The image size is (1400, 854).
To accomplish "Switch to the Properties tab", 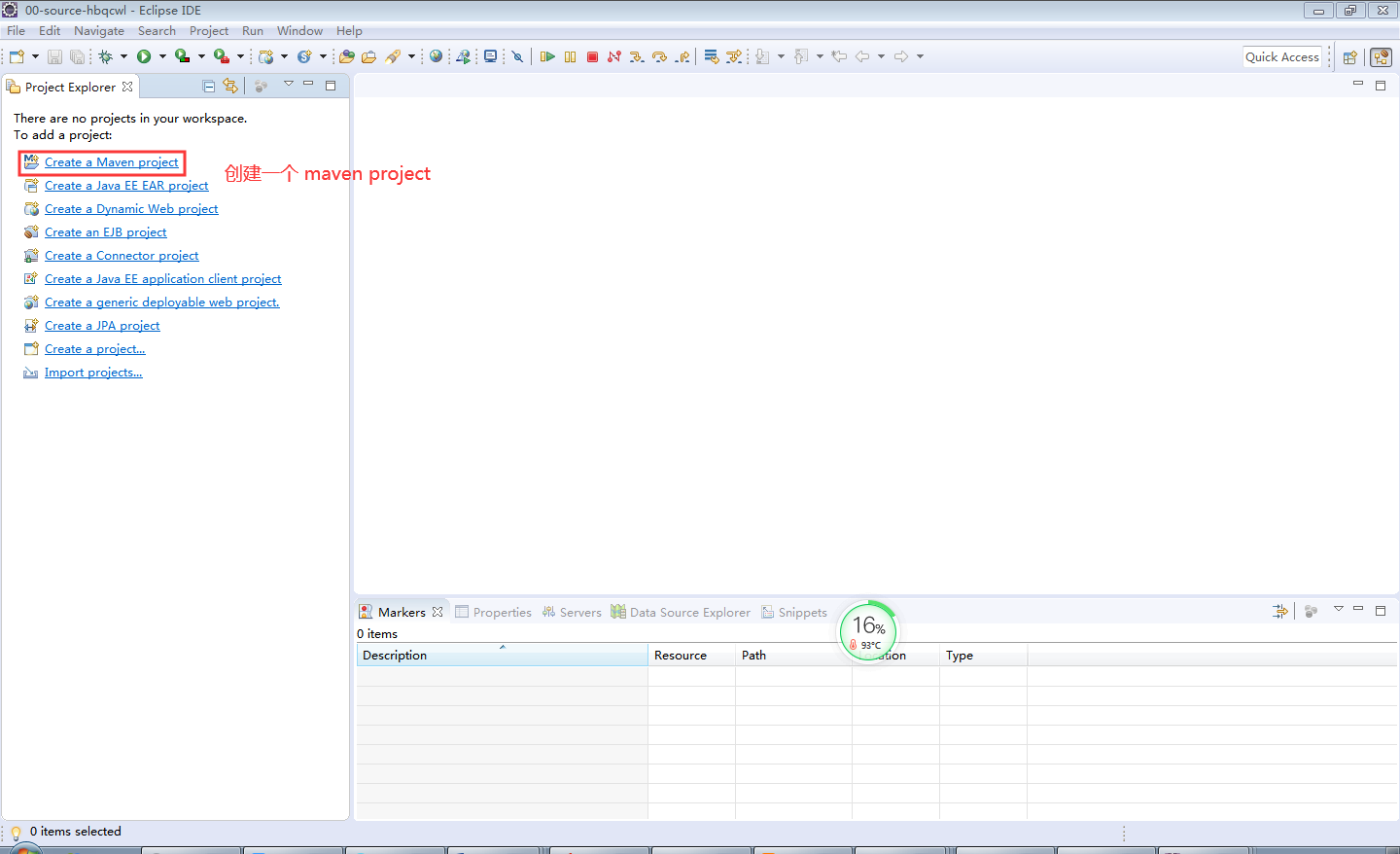I will coord(493,612).
